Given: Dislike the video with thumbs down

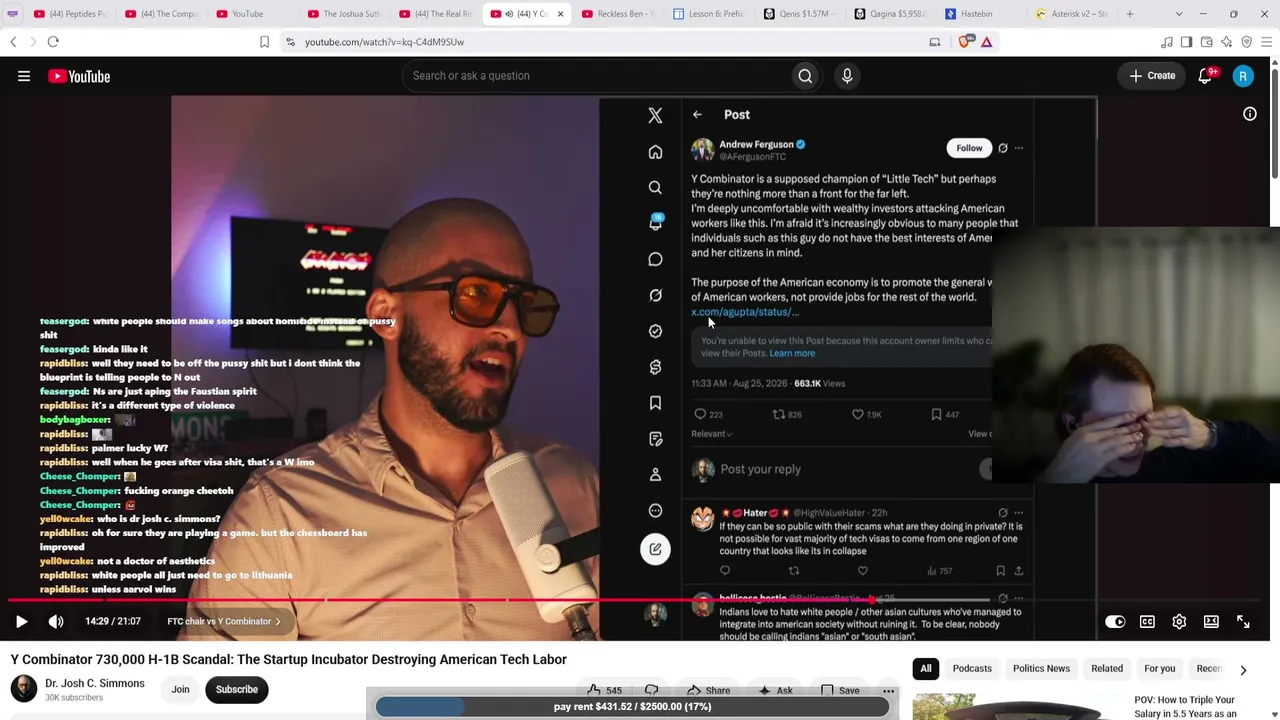Looking at the screenshot, I should pyautogui.click(x=651, y=690).
